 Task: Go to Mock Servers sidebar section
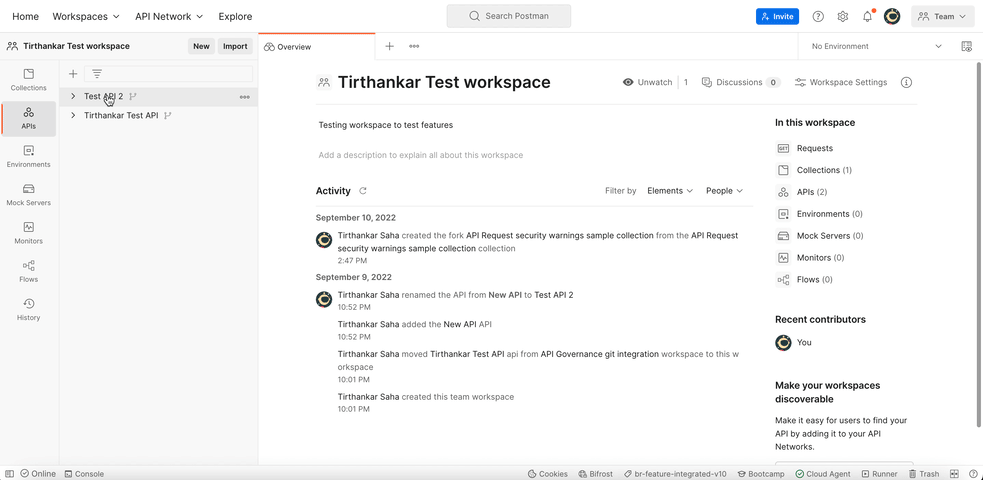(29, 195)
